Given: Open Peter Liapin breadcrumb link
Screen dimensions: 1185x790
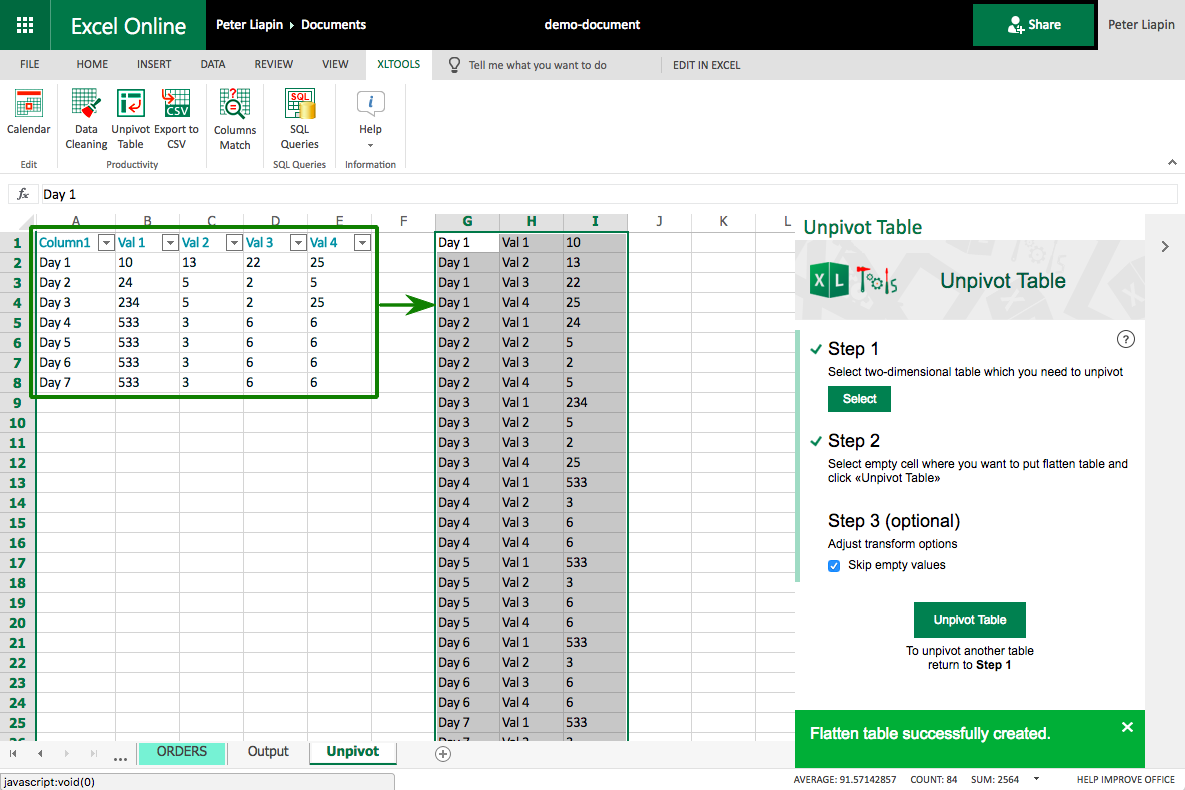Looking at the screenshot, I should click(x=249, y=25).
